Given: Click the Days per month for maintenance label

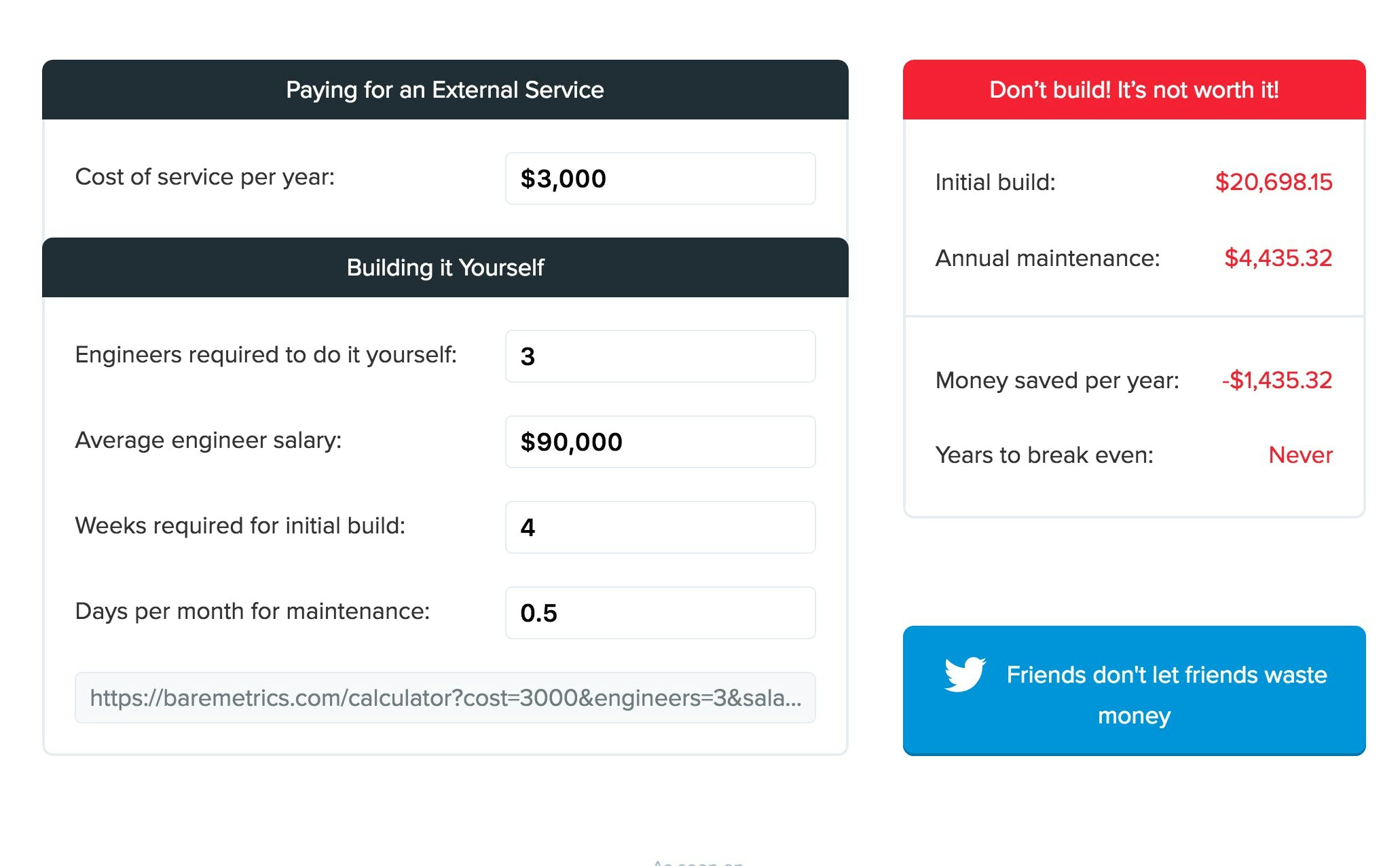Looking at the screenshot, I should click(253, 611).
